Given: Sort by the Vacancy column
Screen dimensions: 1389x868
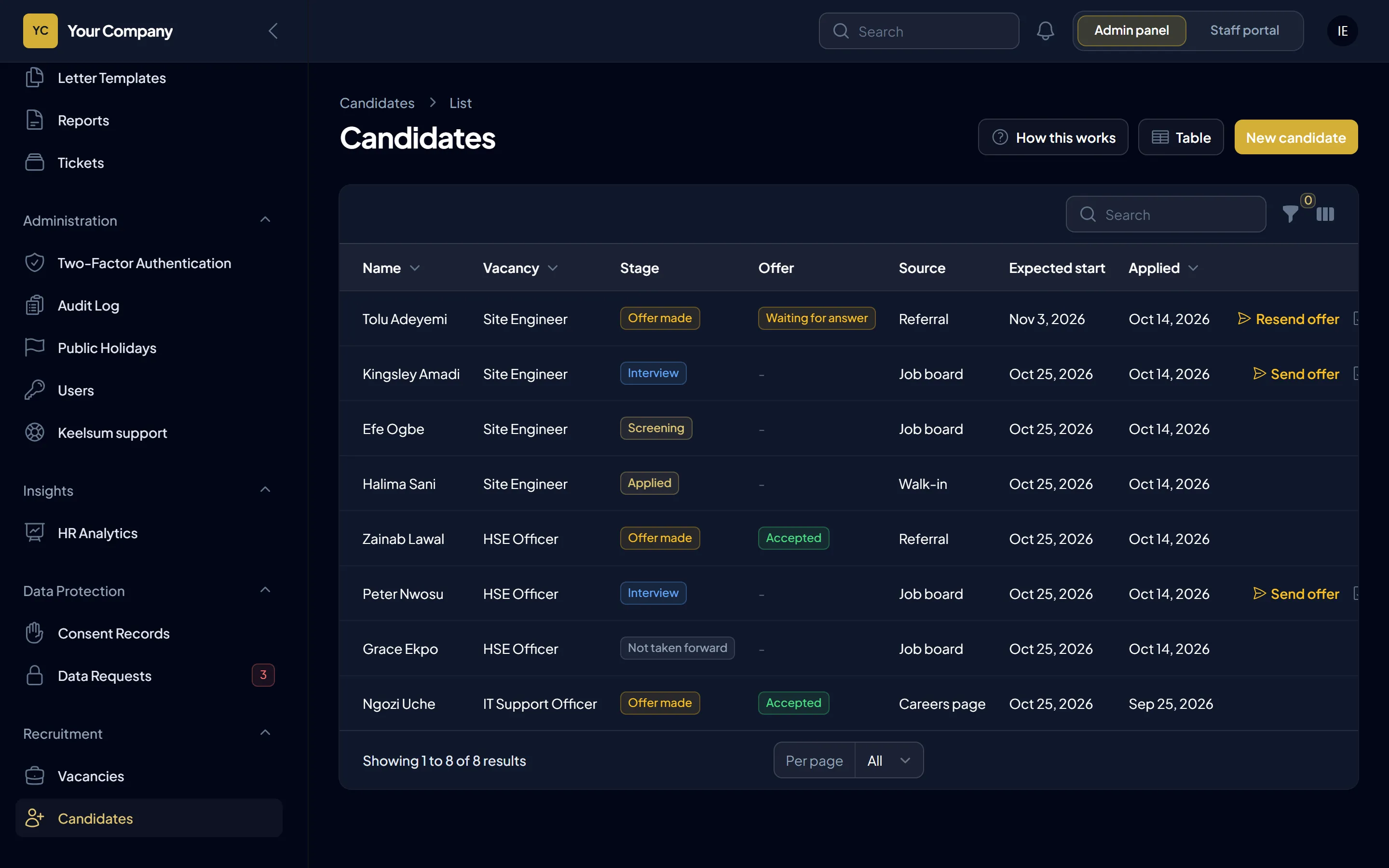Looking at the screenshot, I should tap(520, 268).
